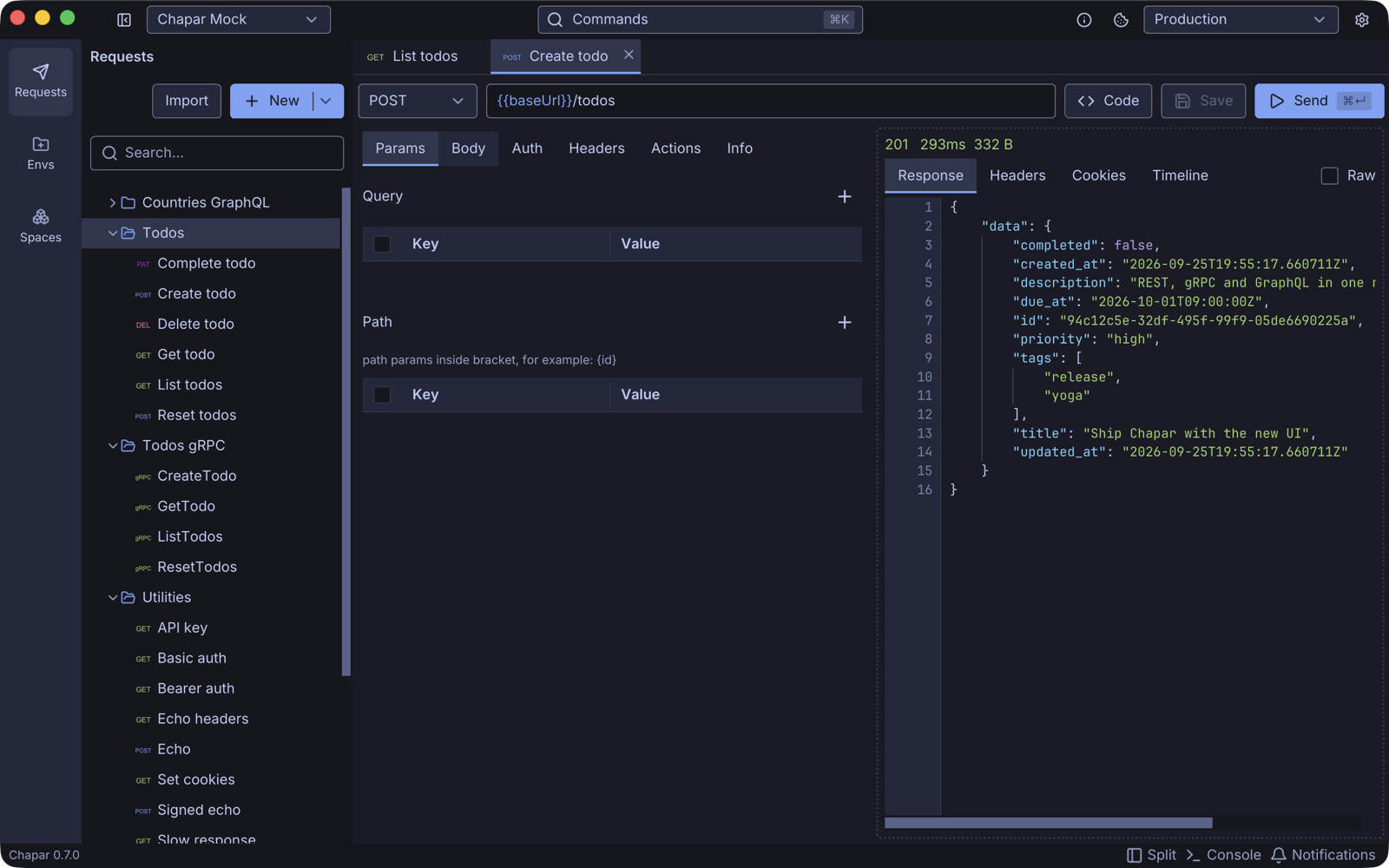
Task: Open the request Headers tab
Action: tap(596, 148)
